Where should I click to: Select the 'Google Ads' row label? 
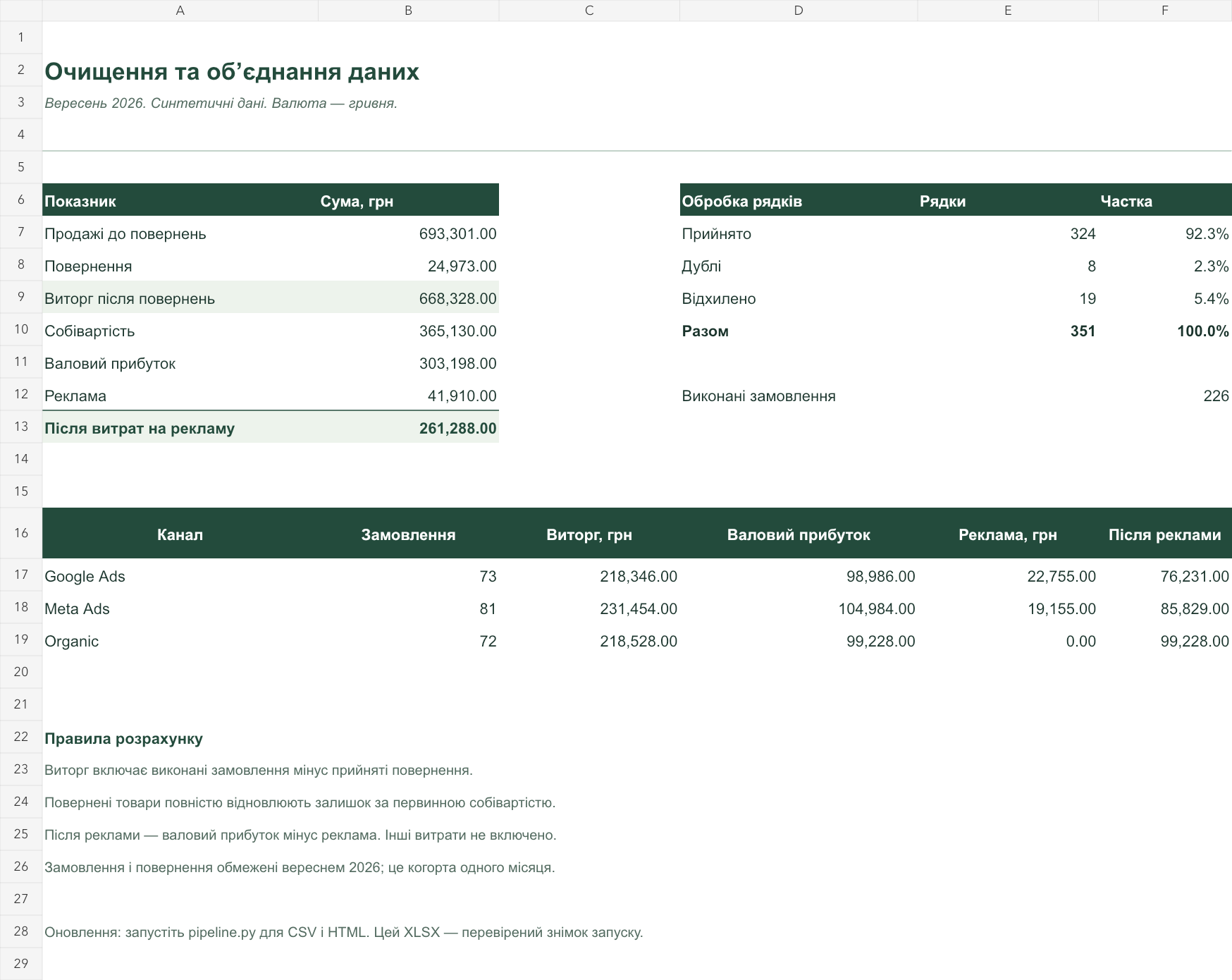(x=85, y=576)
